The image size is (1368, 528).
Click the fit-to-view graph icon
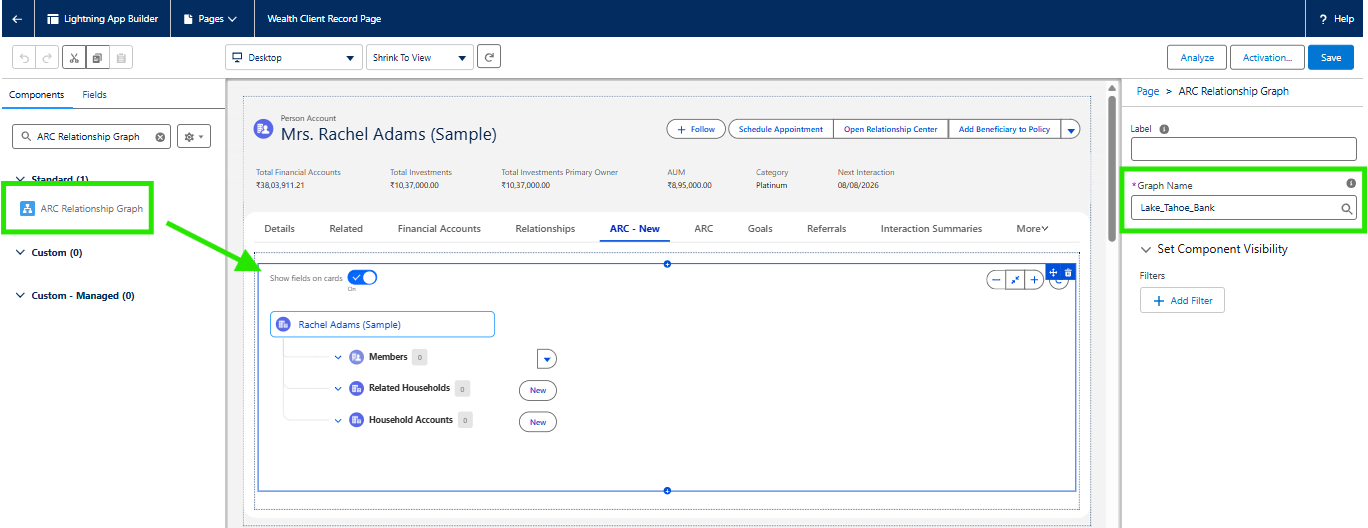tap(1015, 280)
